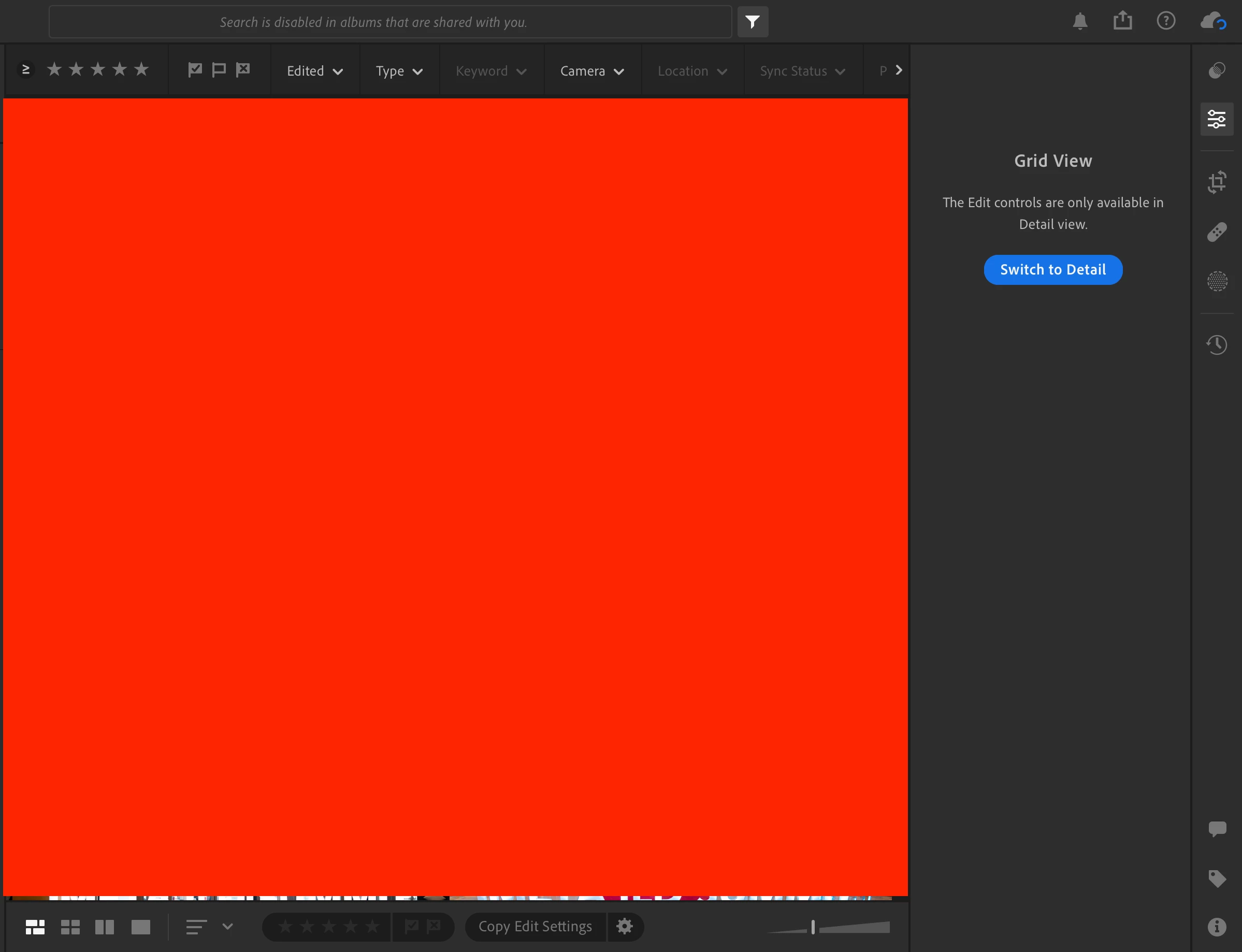
Task: Click the Switch to Detail button
Action: pyautogui.click(x=1053, y=270)
